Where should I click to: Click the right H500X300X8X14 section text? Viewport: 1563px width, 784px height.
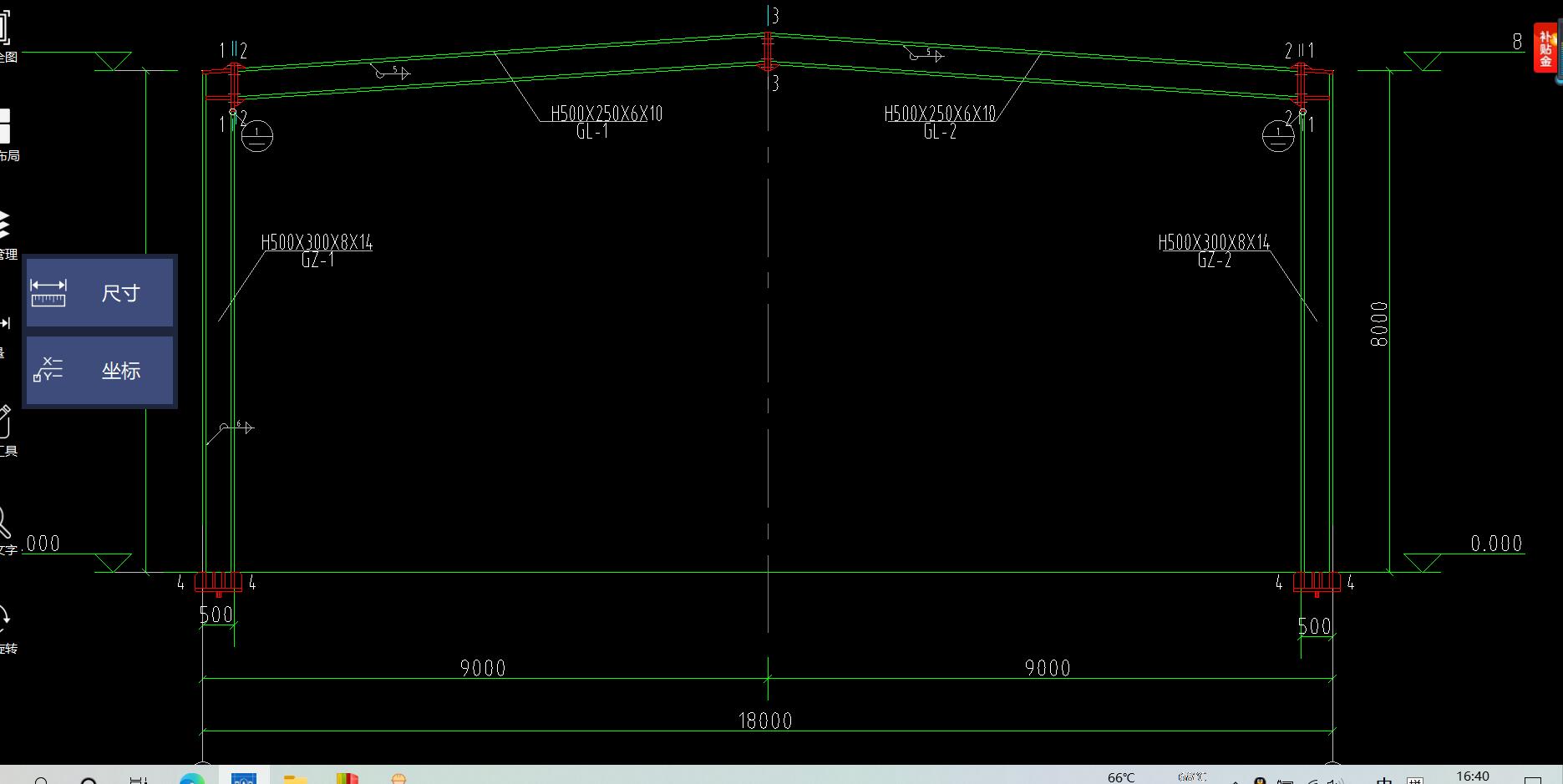(1214, 243)
